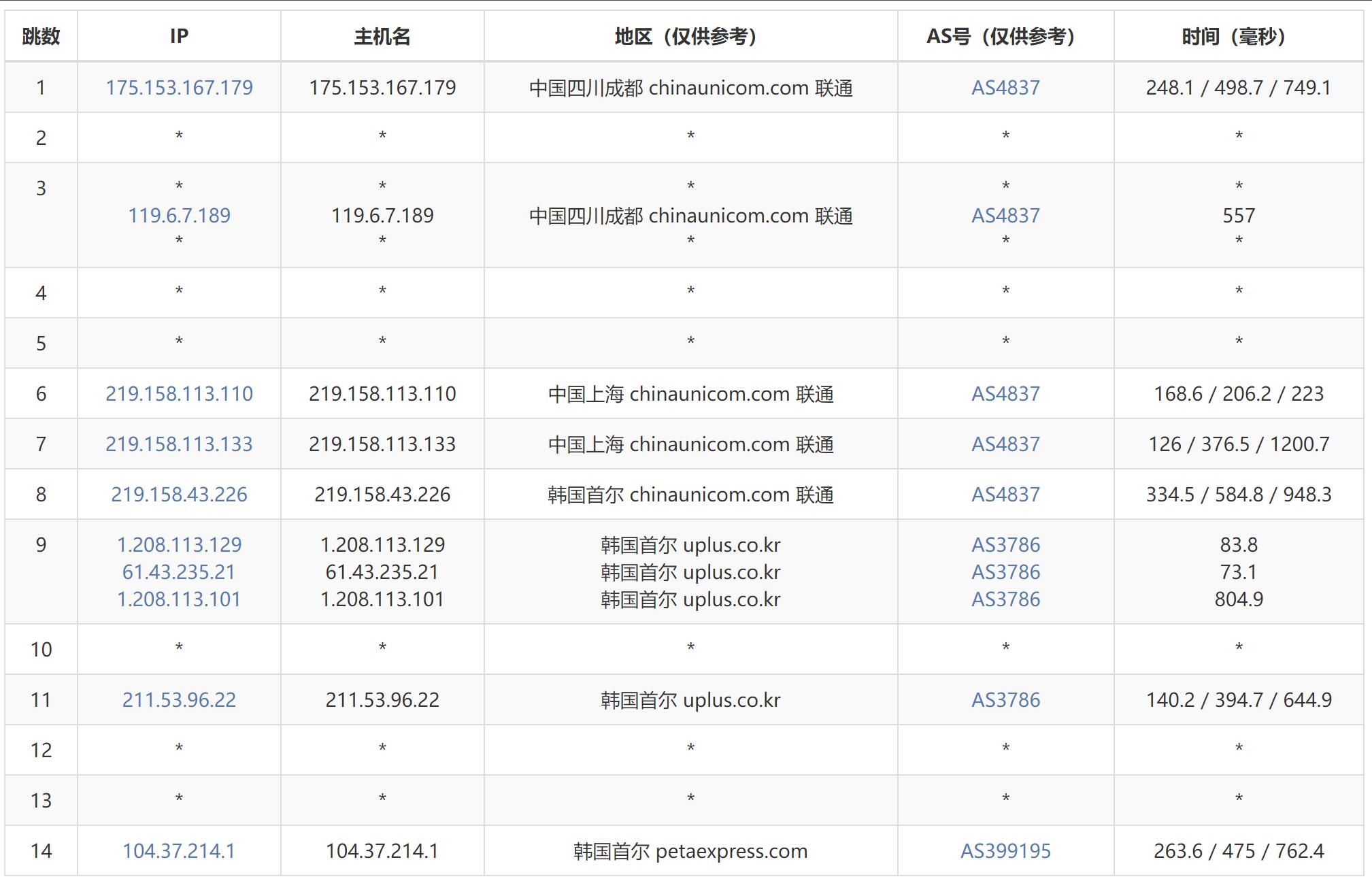Screen dimensions: 1372x879
Task: Open IP link 219.158.113.110
Action: point(179,394)
